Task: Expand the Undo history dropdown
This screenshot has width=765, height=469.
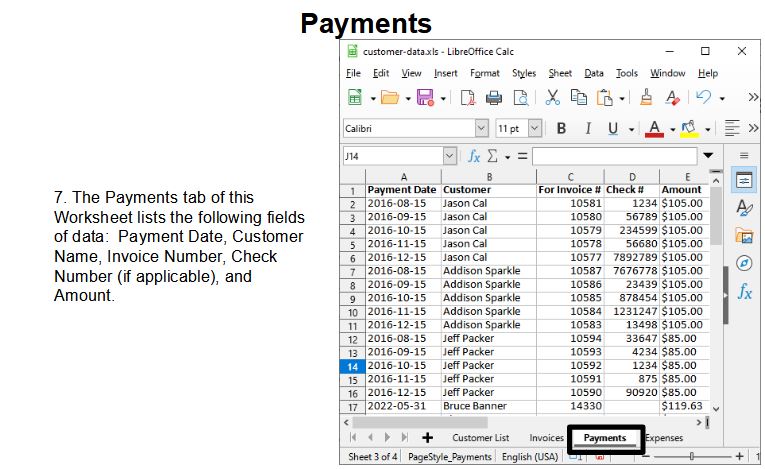Action: tap(722, 99)
